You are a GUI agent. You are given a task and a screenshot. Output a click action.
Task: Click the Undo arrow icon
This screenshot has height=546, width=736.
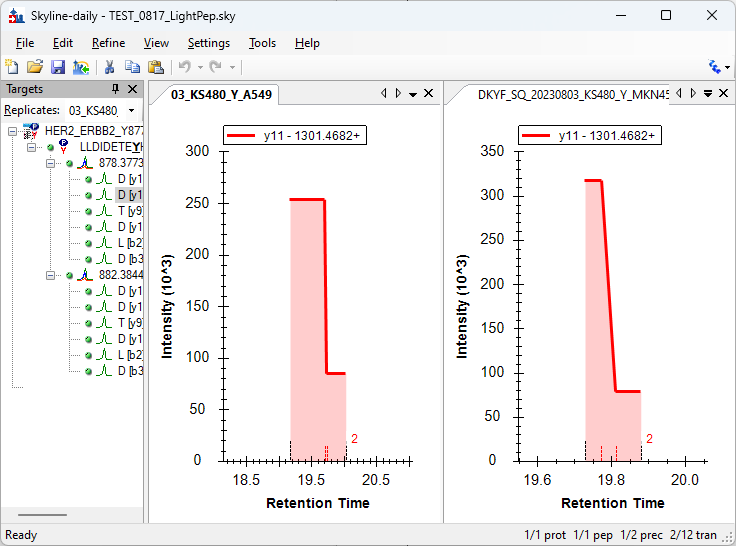[x=184, y=67]
